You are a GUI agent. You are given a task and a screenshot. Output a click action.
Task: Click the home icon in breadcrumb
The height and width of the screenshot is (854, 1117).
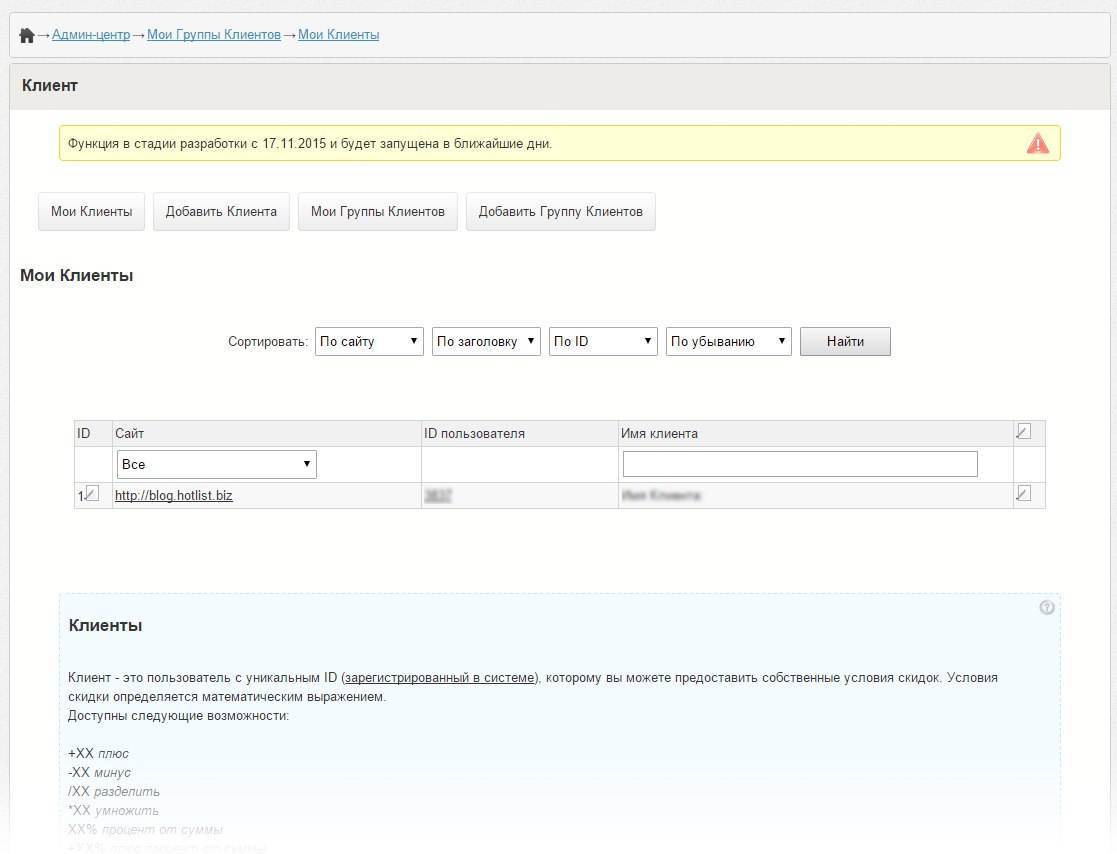(27, 36)
